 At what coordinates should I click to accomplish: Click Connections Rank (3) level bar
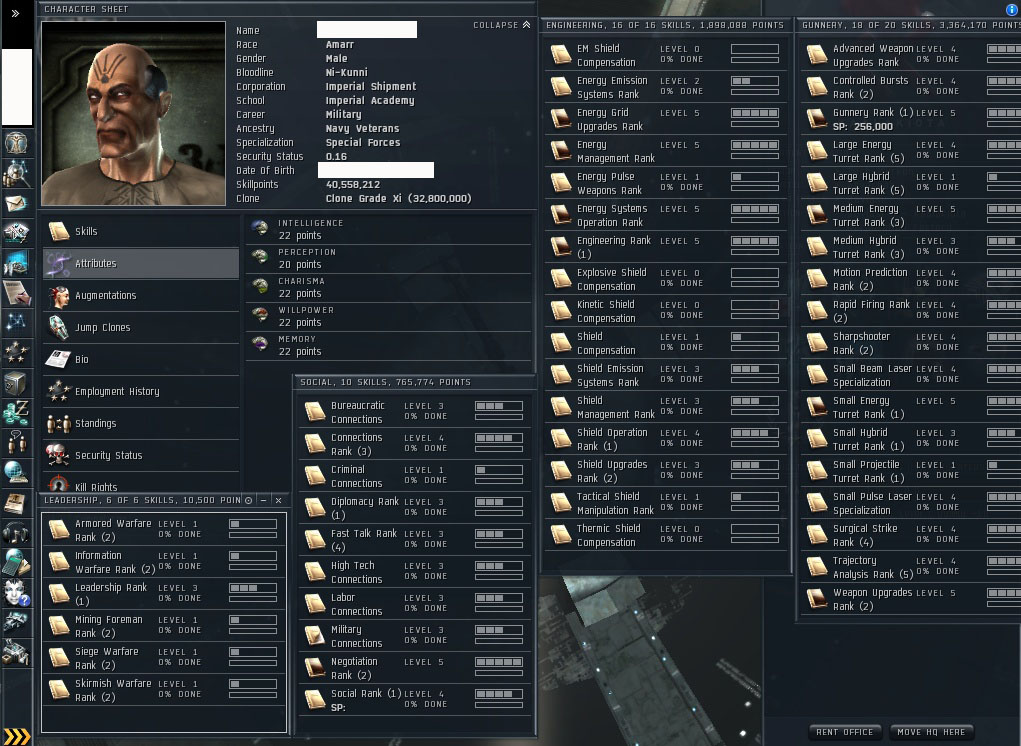click(x=499, y=438)
